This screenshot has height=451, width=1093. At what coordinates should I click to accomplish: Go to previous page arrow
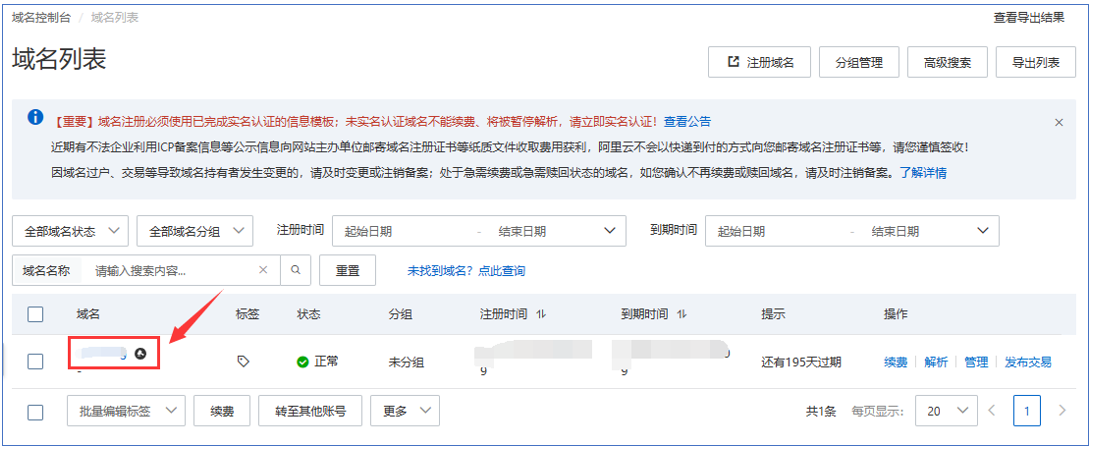(x=992, y=411)
